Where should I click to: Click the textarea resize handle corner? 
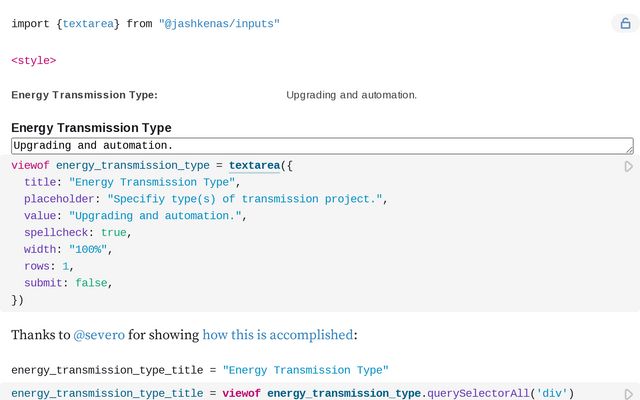click(x=629, y=149)
